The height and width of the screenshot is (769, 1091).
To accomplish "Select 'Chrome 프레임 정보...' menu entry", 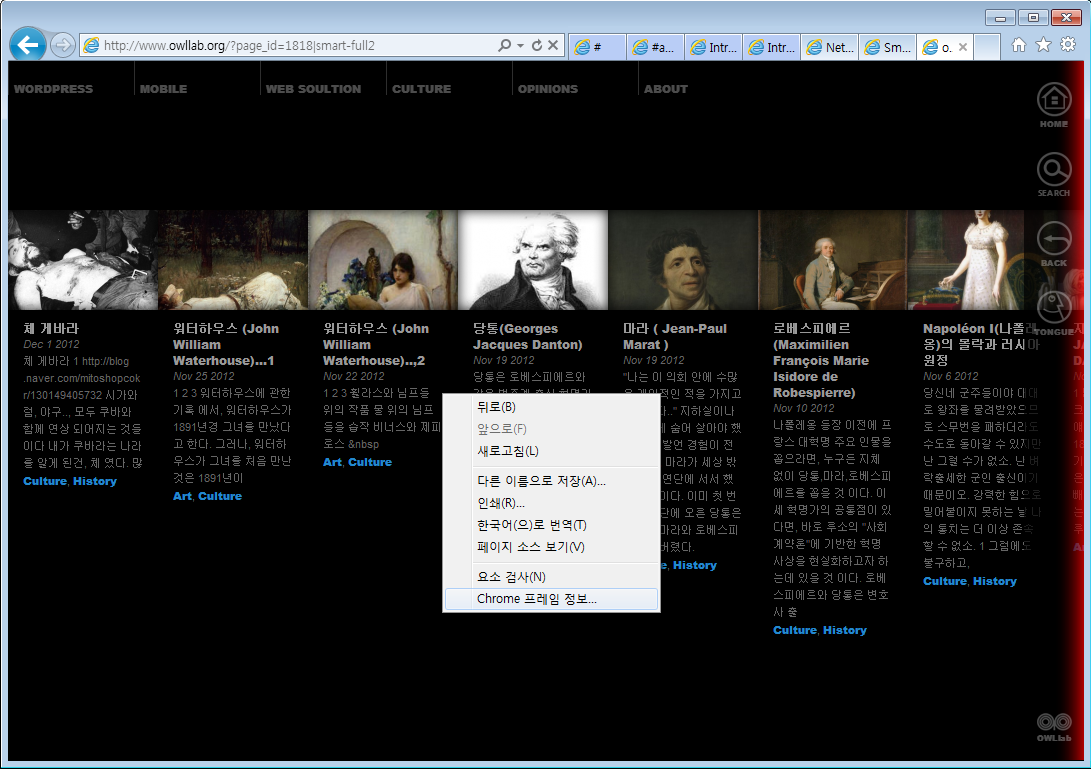I will 551,599.
